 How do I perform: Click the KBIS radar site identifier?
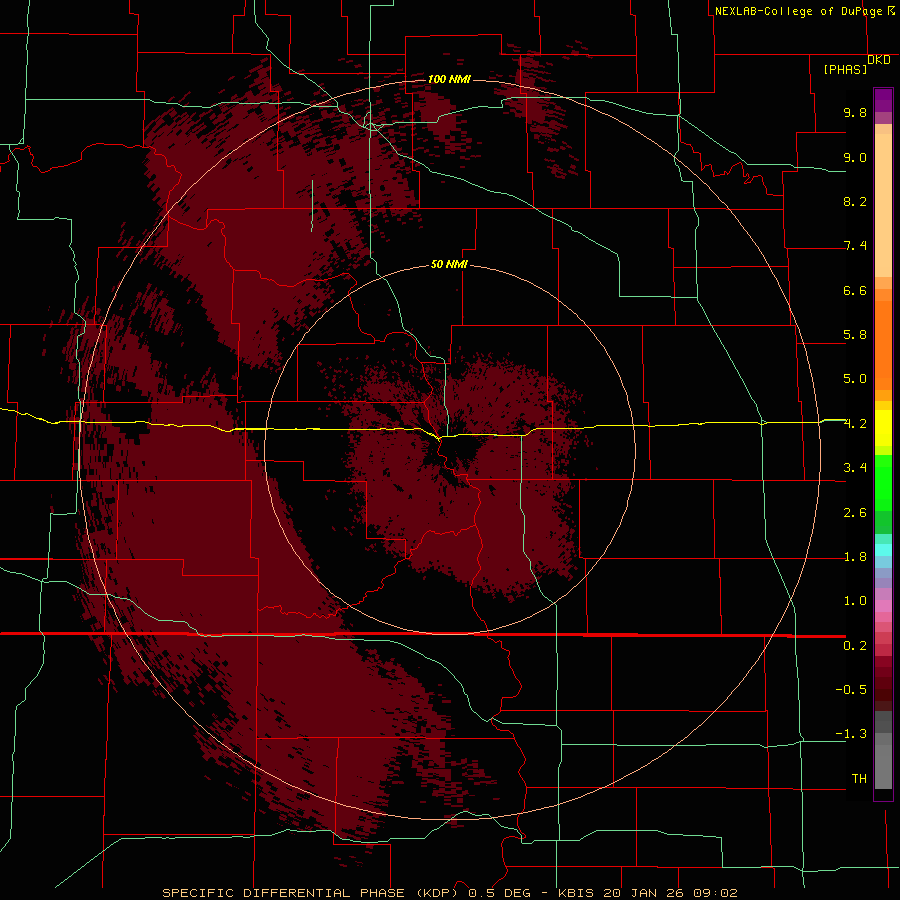[577, 893]
